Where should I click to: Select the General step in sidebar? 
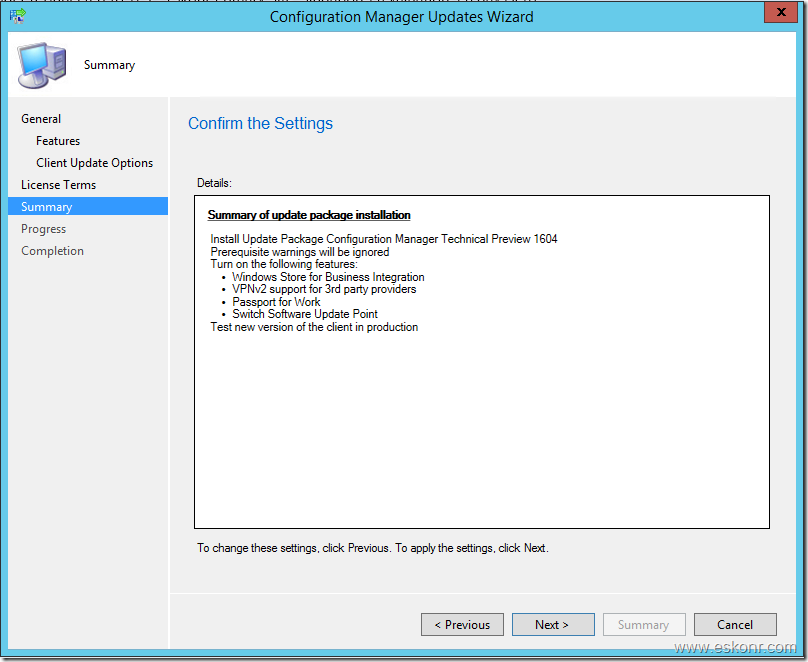tap(41, 119)
